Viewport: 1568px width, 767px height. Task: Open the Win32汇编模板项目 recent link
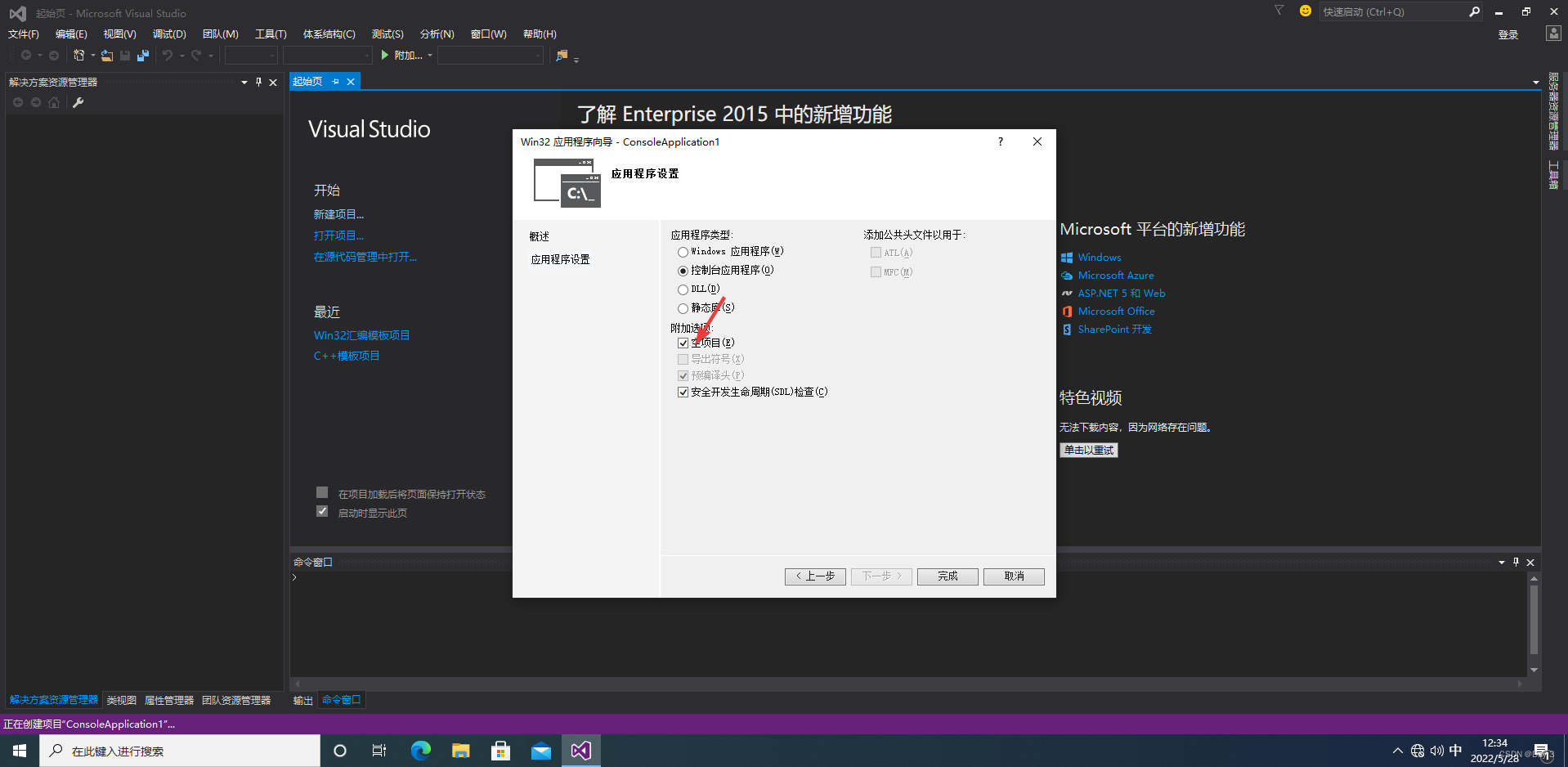tap(361, 335)
